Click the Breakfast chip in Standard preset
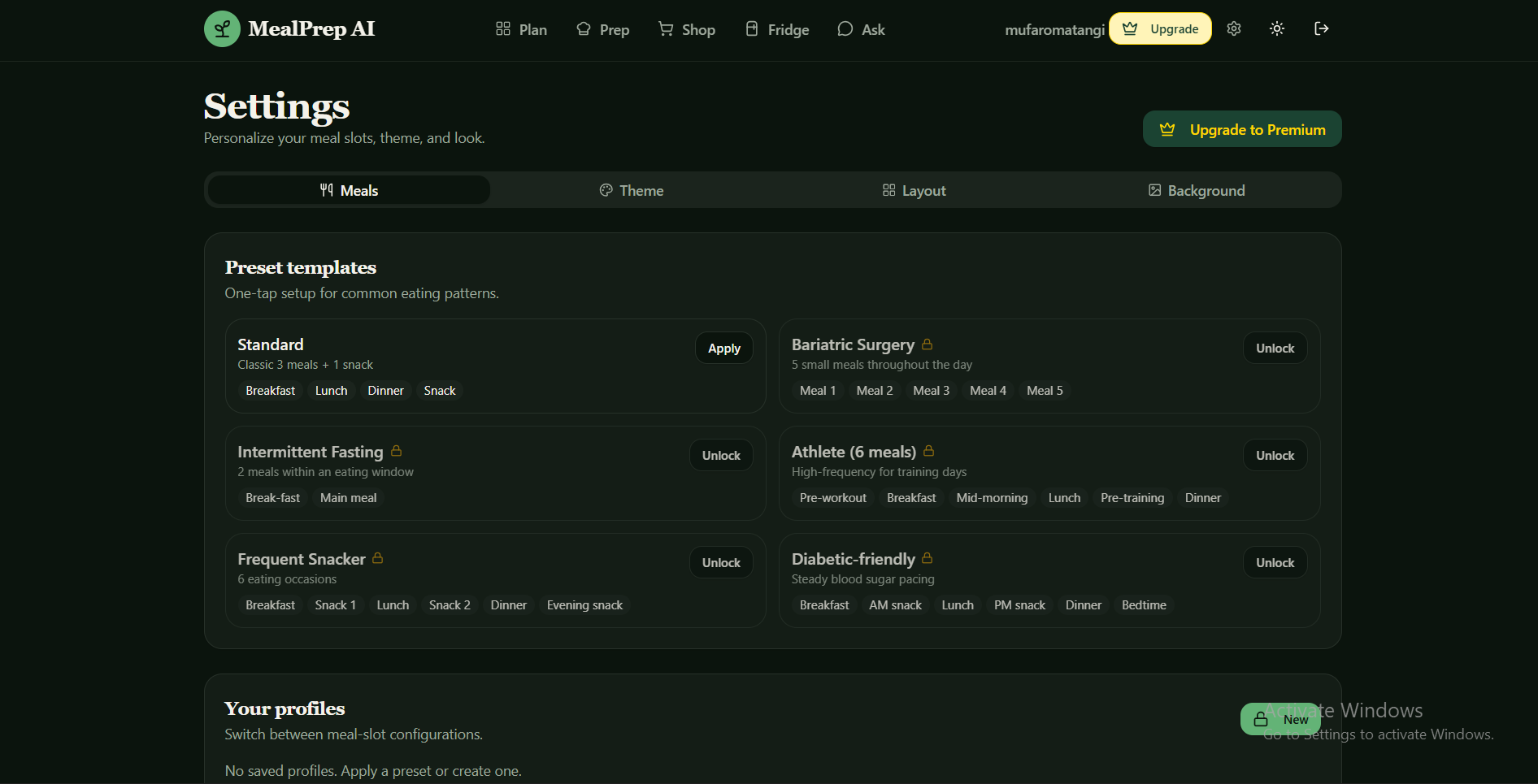Viewport: 1538px width, 784px height. coord(270,391)
